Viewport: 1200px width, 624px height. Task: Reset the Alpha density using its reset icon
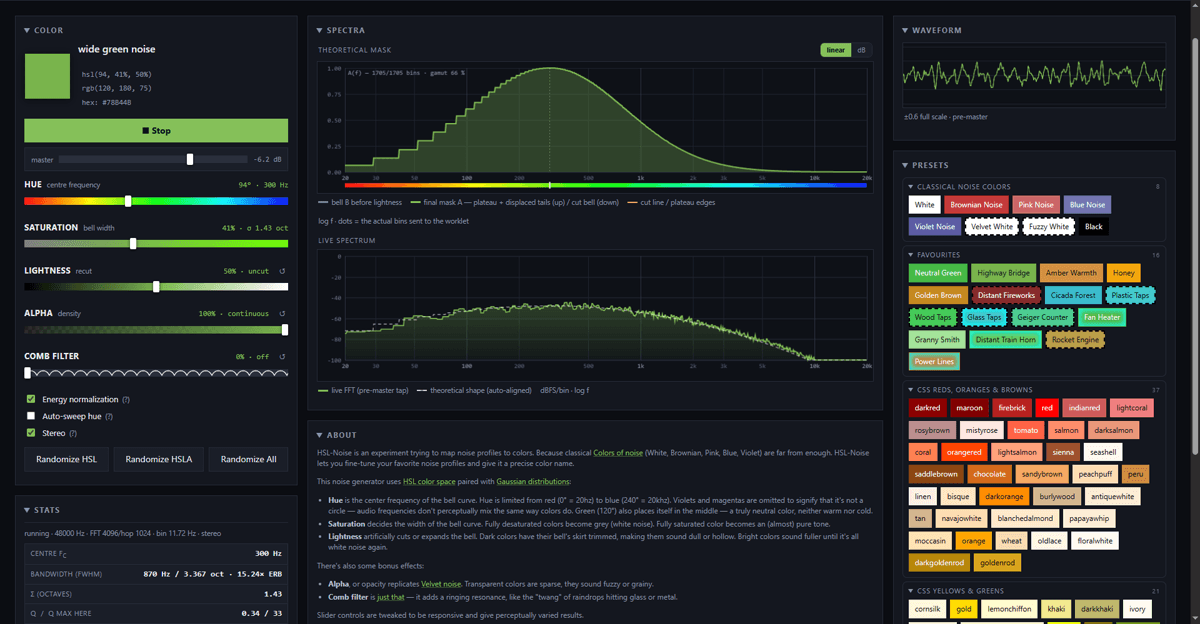tap(283, 313)
